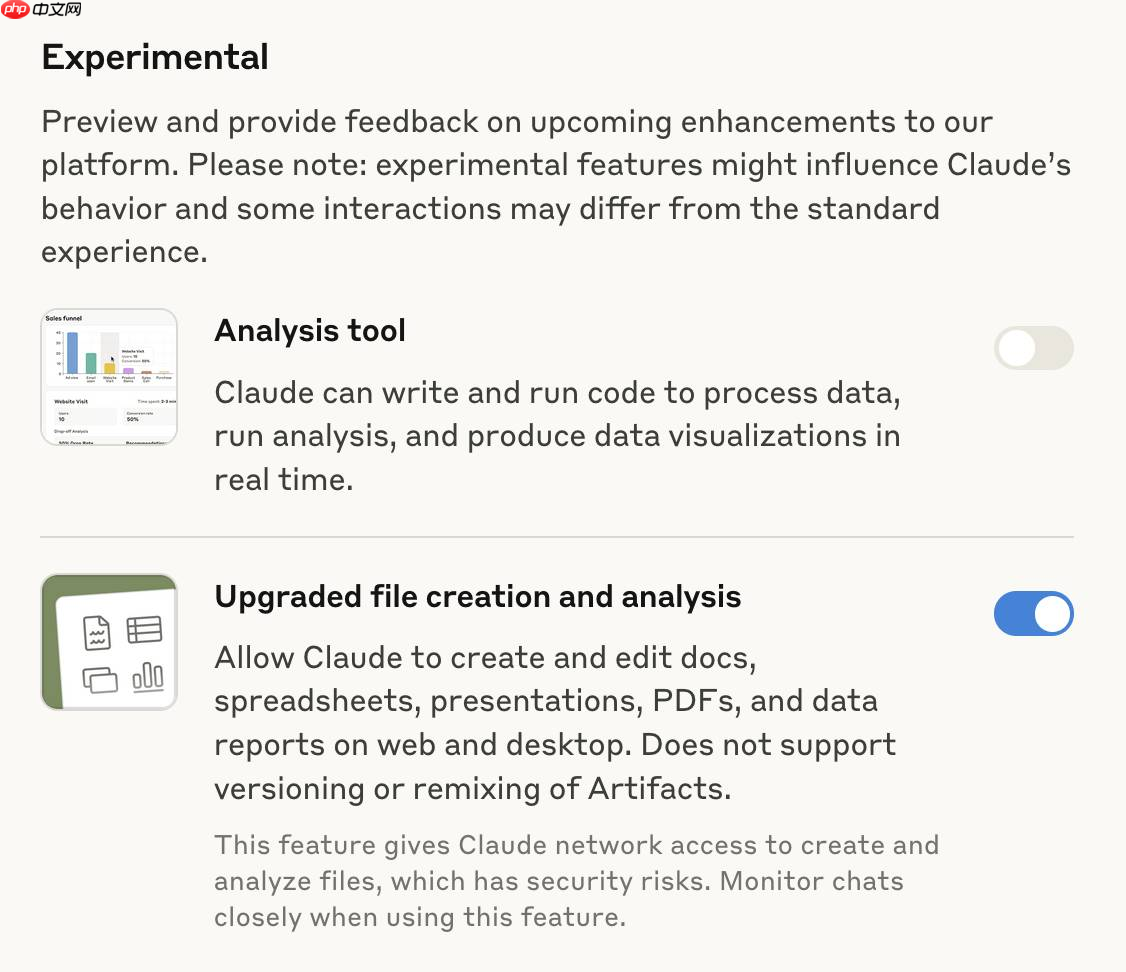
Task: Disable Upgraded file creation and analysis toggle
Action: coord(1033,614)
